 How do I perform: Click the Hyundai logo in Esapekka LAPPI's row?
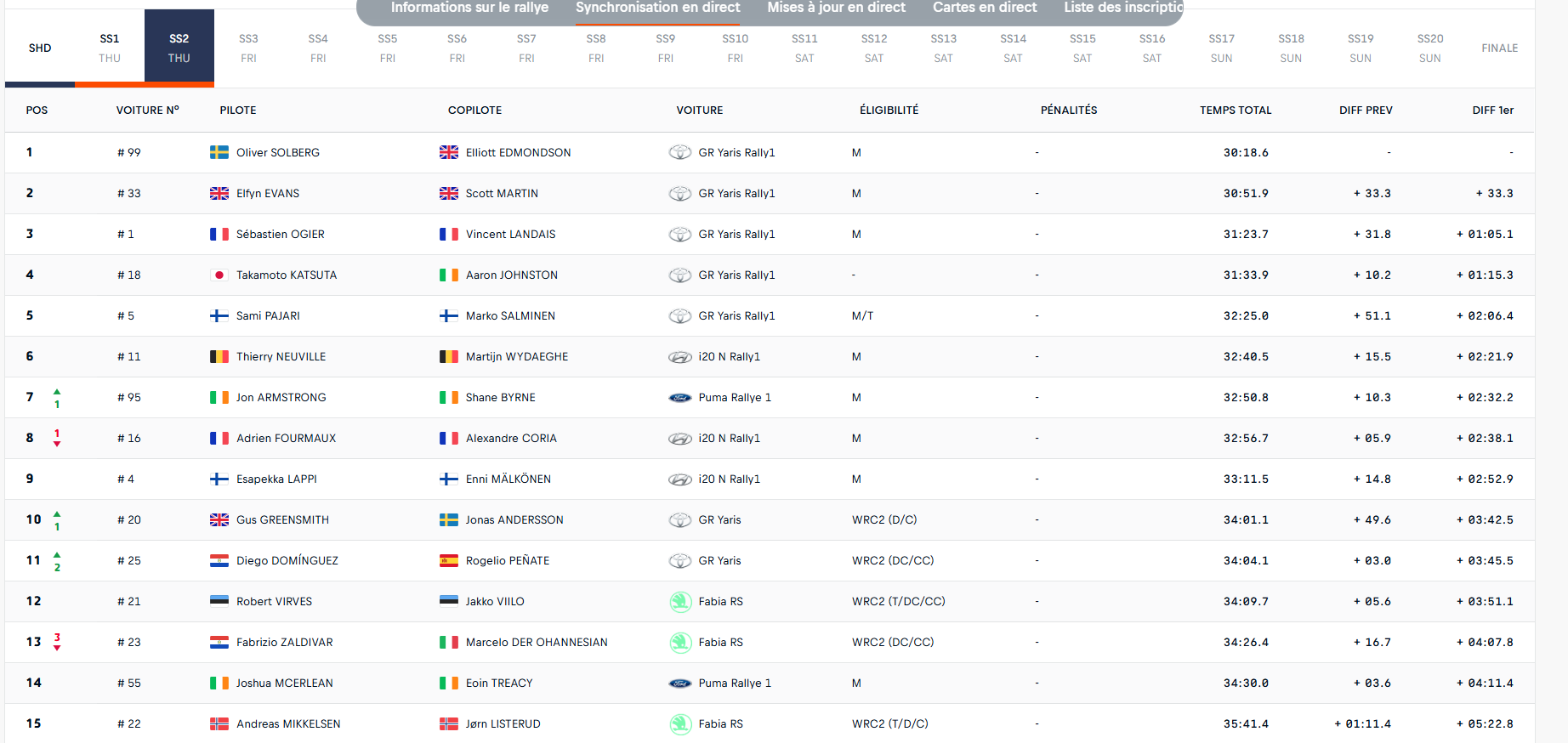point(680,479)
